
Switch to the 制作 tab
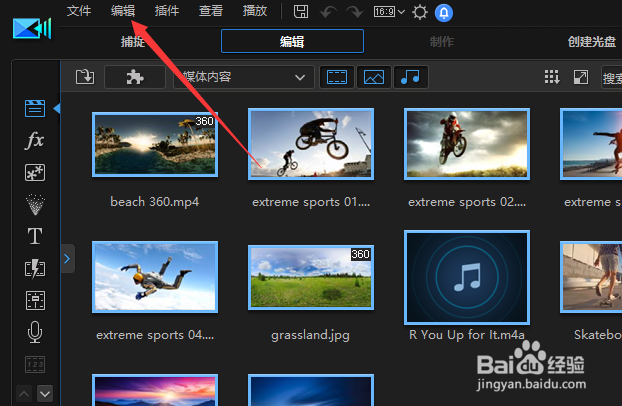pyautogui.click(x=442, y=41)
